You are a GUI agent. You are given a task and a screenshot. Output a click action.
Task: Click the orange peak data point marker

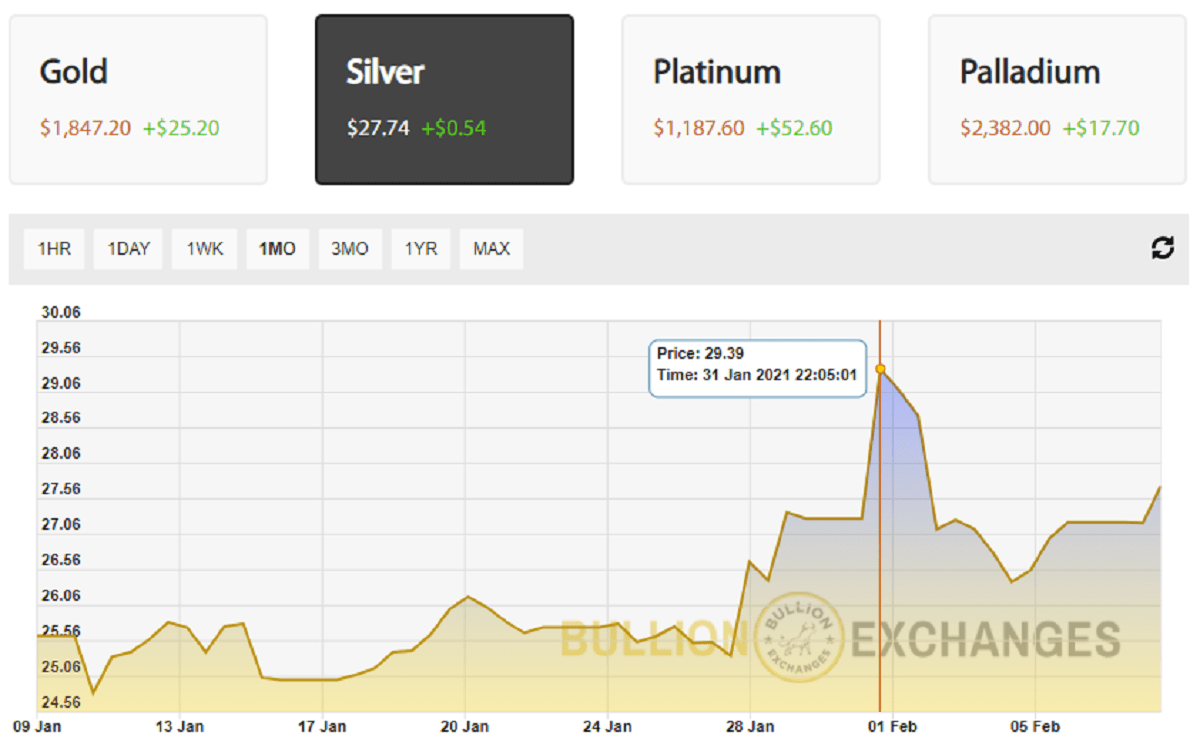coord(880,369)
